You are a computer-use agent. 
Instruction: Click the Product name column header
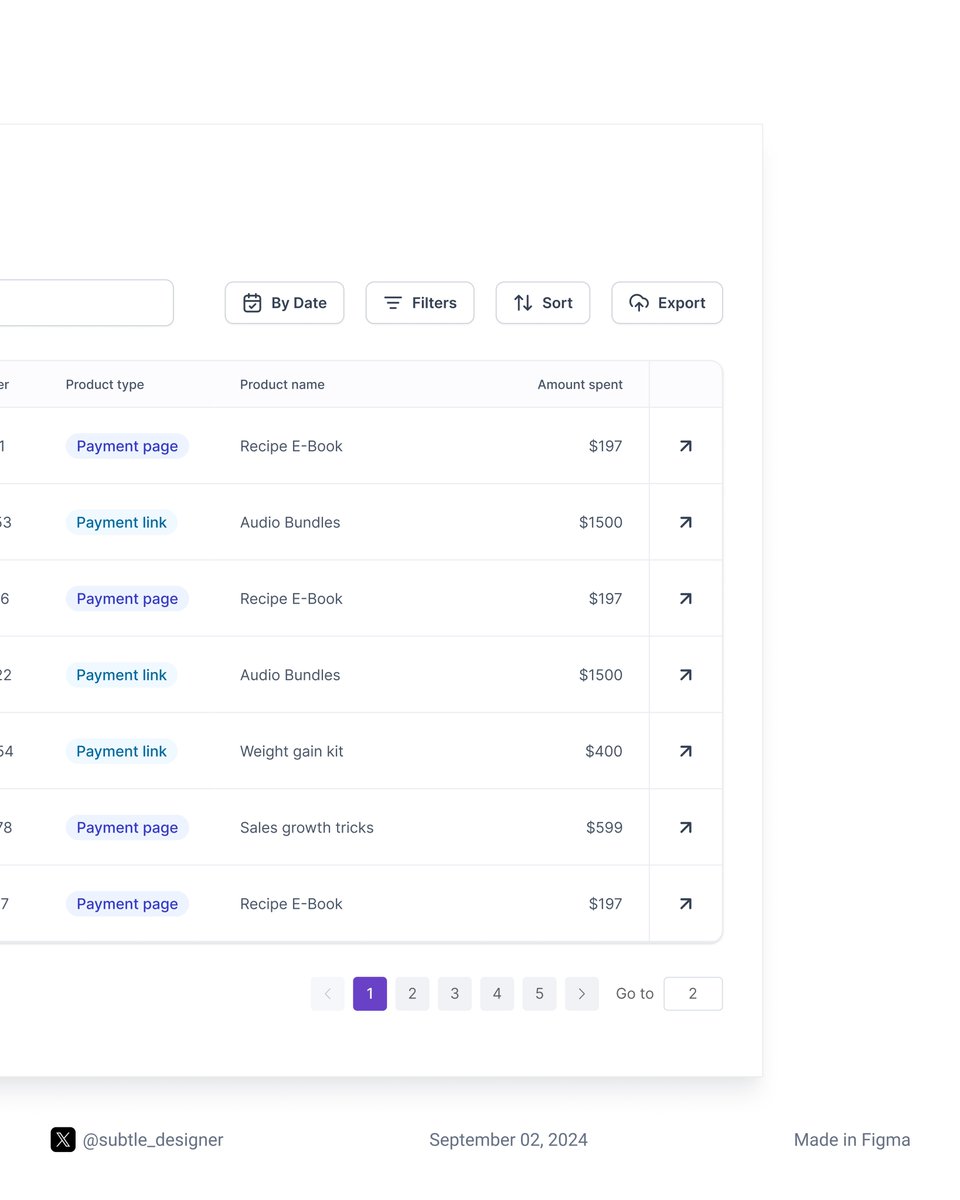point(282,385)
